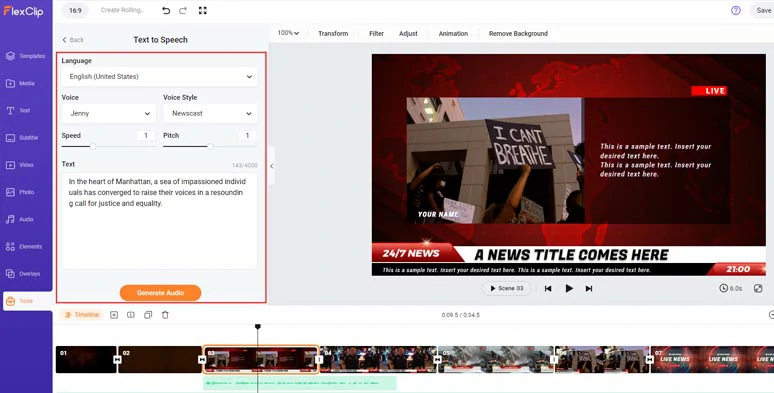This screenshot has width=774, height=393.
Task: Adjust the Pitch slider handle
Action: tap(211, 147)
